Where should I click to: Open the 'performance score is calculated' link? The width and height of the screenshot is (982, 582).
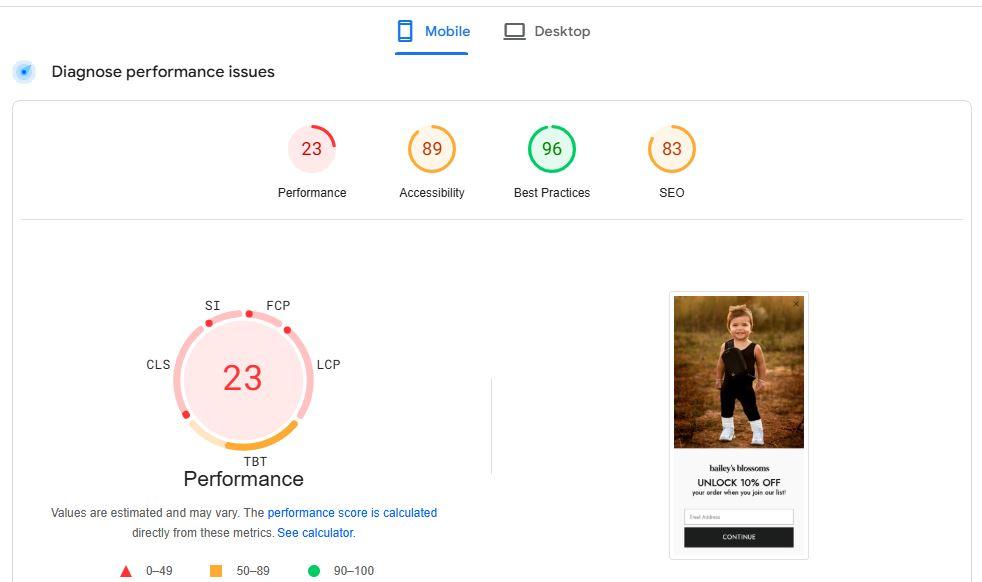click(x=352, y=512)
